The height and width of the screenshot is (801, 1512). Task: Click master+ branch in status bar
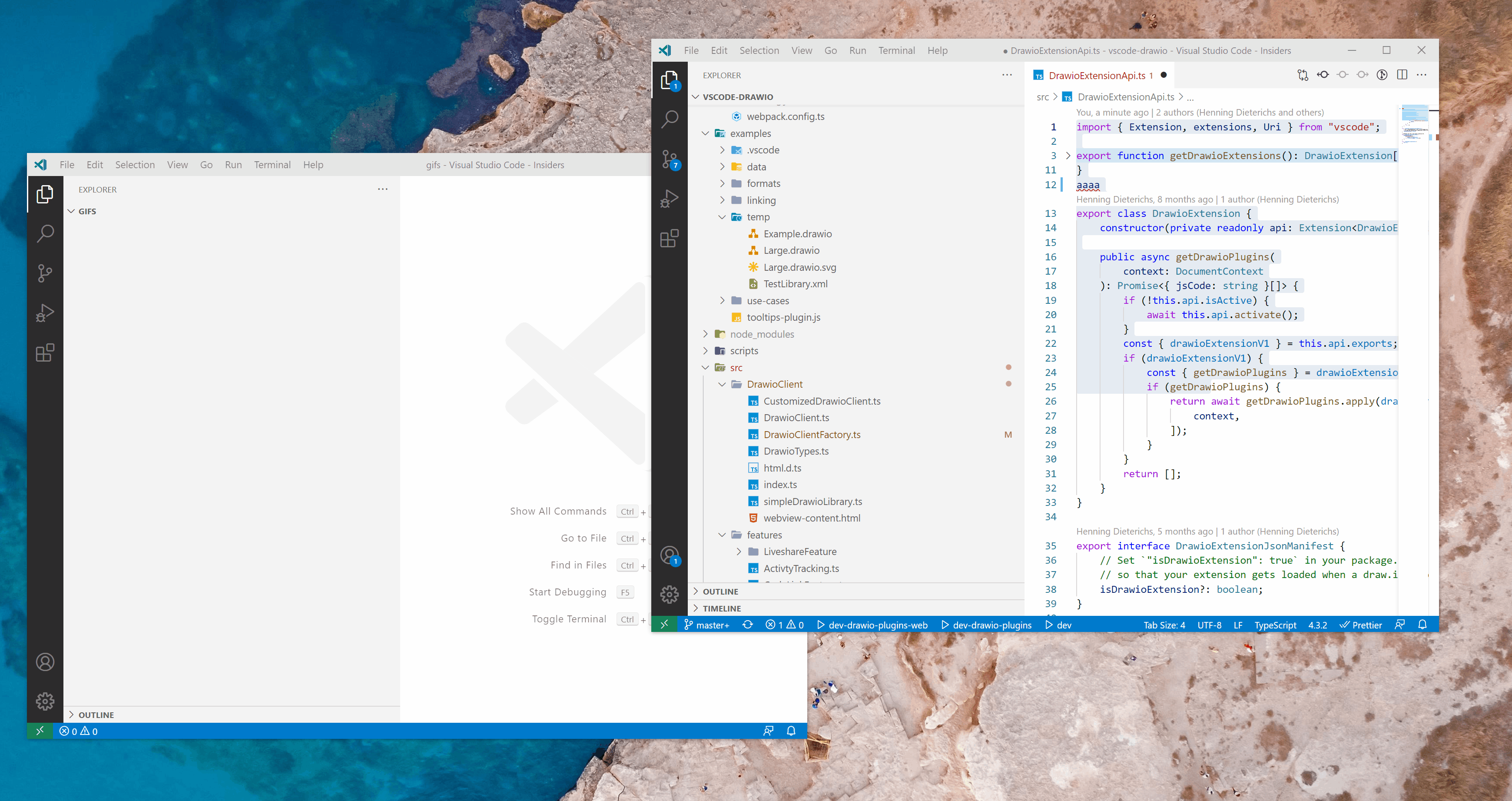click(x=707, y=625)
